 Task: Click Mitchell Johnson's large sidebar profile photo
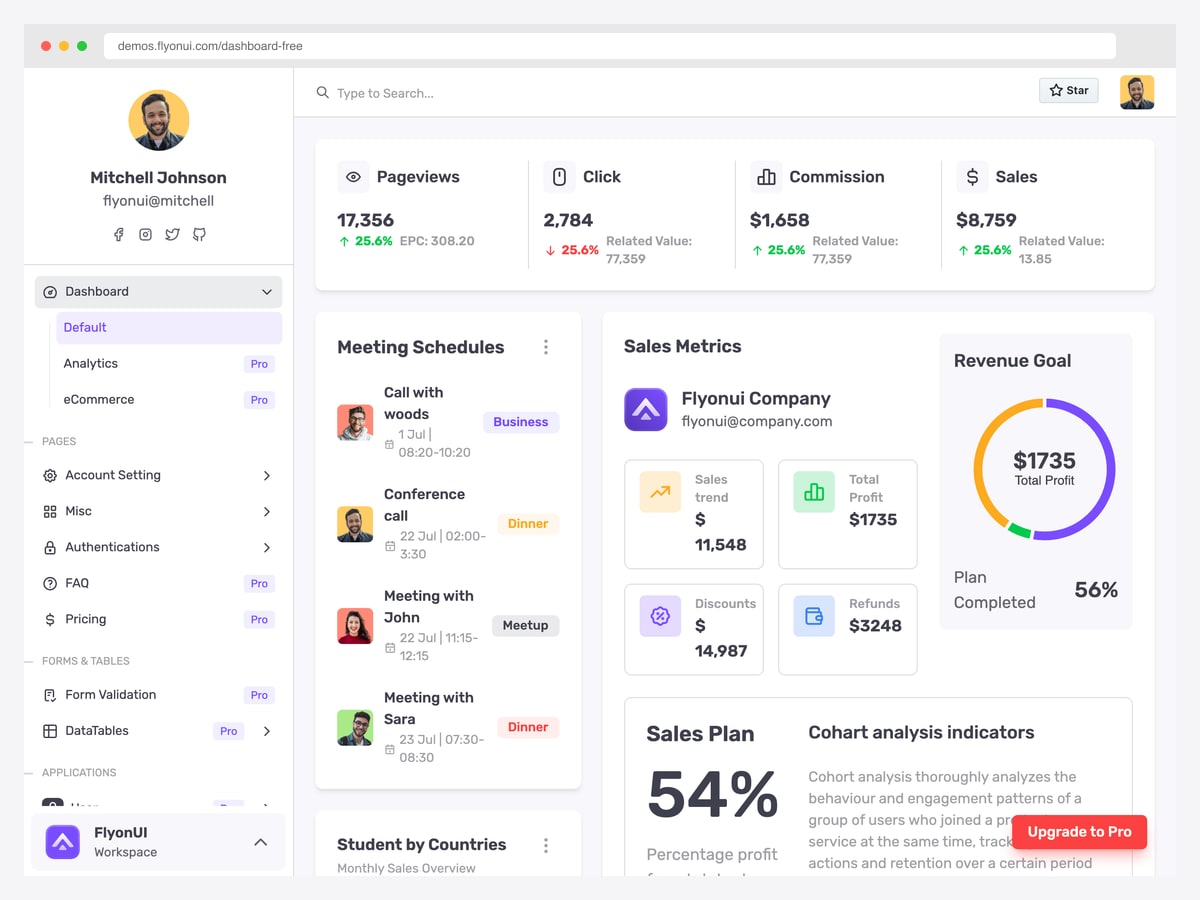(159, 120)
